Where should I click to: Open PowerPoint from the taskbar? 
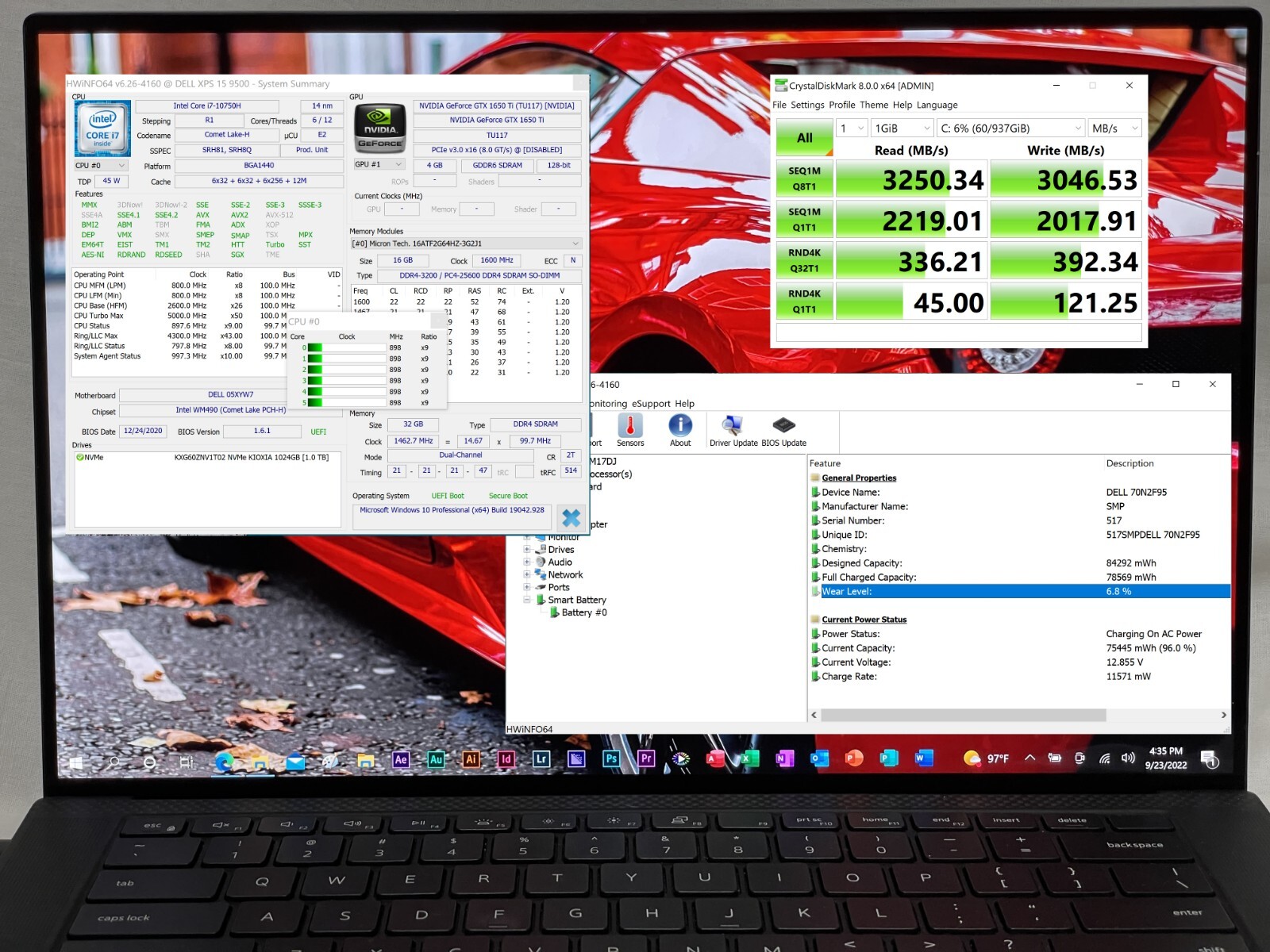(854, 759)
